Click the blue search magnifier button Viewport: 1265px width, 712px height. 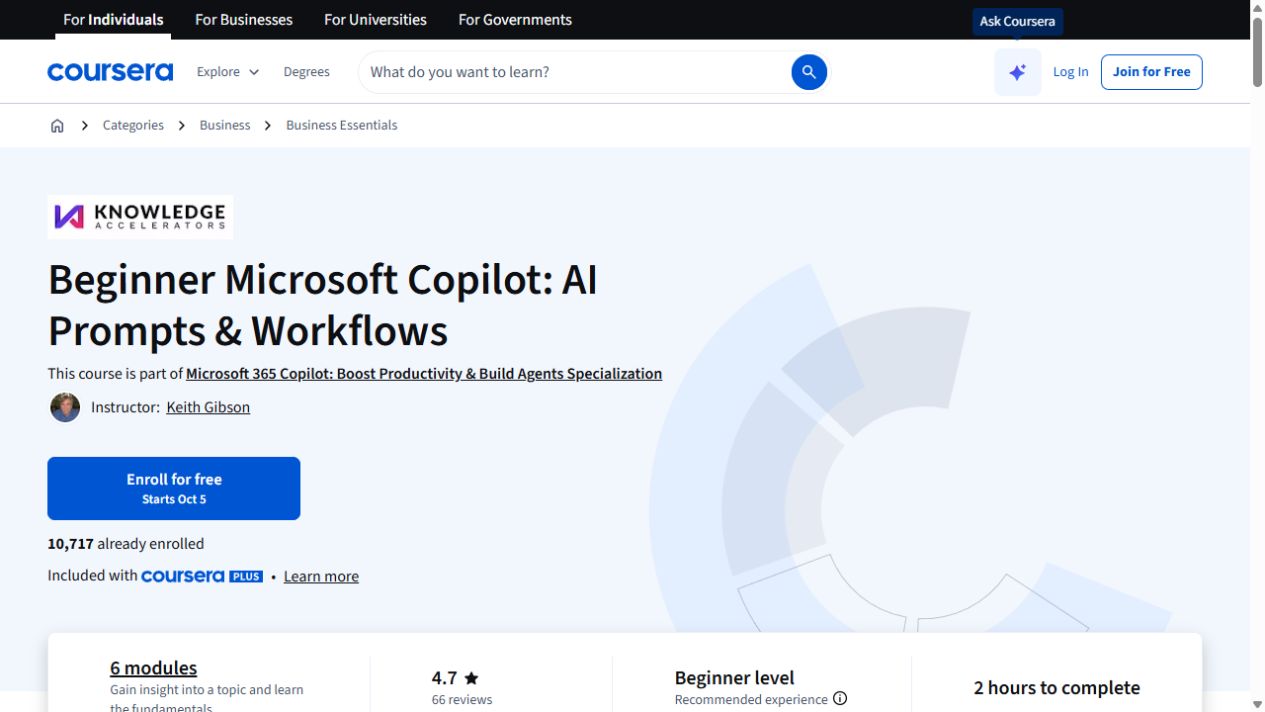point(809,72)
